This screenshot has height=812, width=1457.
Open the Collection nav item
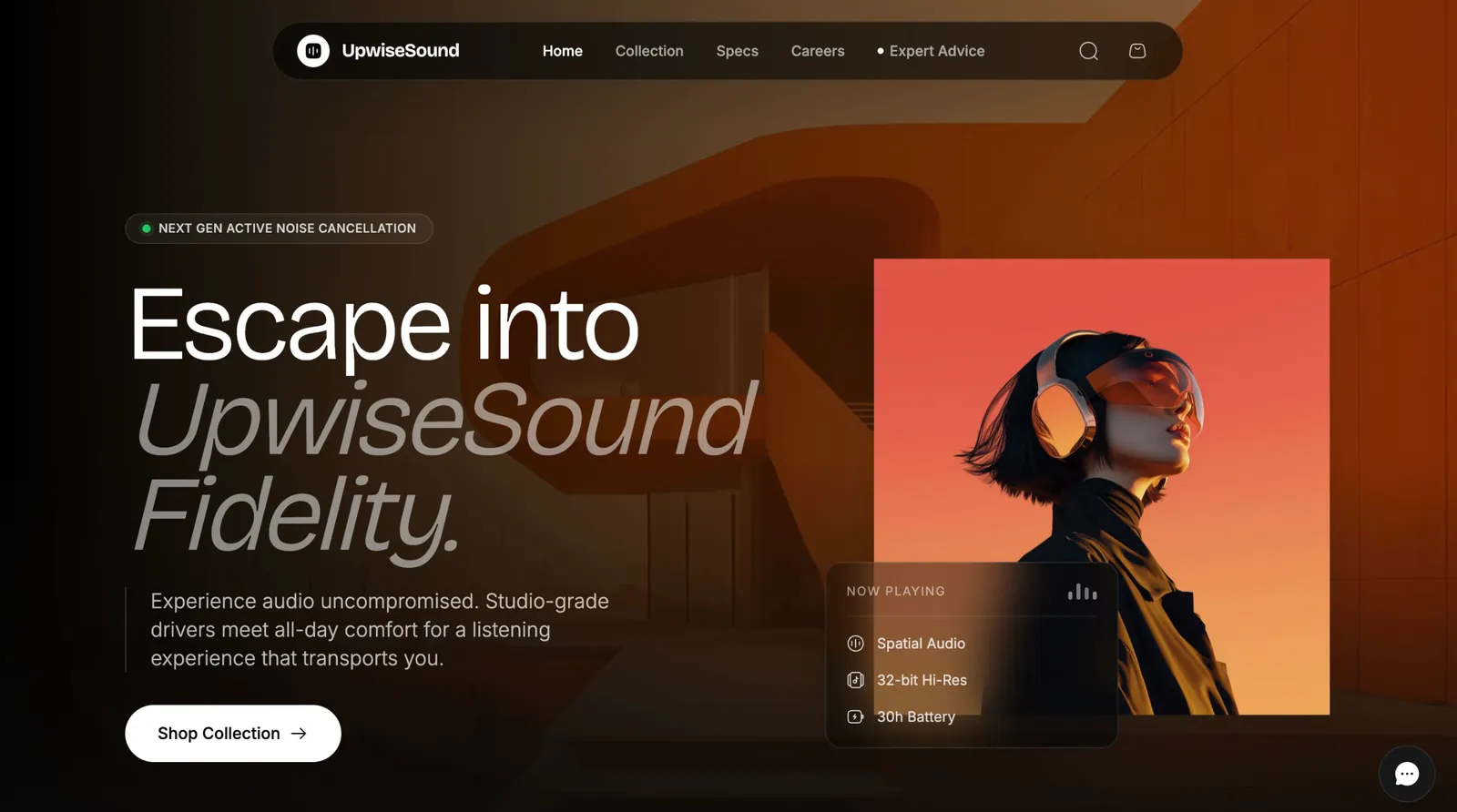(x=649, y=51)
